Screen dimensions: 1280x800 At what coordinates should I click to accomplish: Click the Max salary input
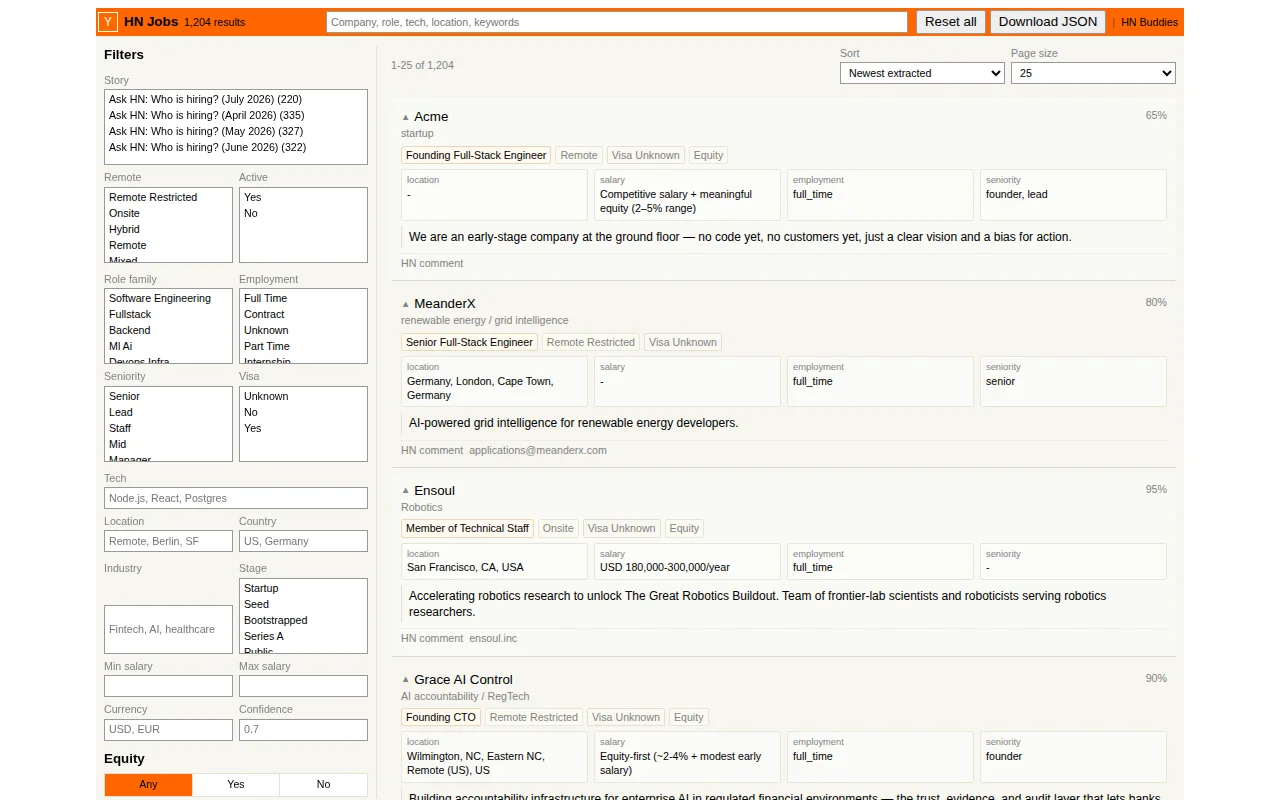[x=303, y=686]
